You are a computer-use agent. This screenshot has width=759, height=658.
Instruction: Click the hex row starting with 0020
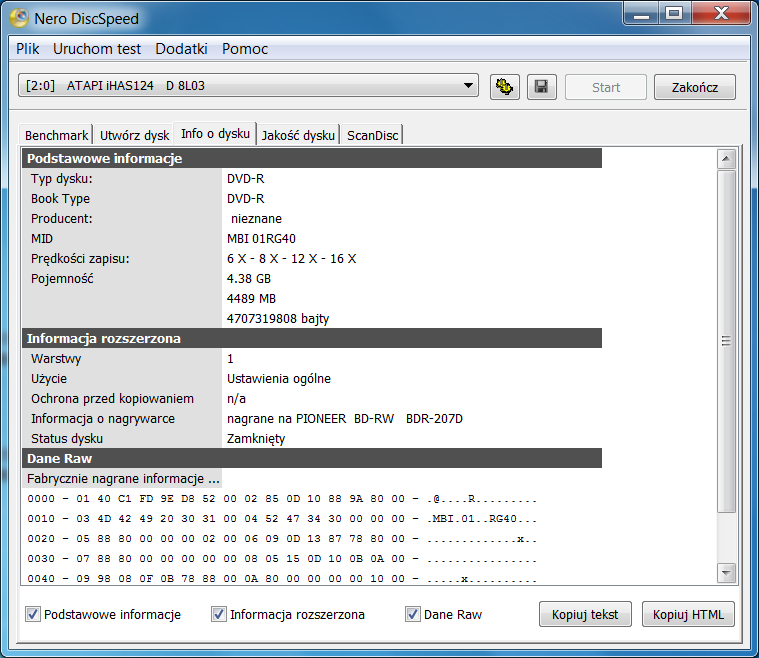[282, 539]
